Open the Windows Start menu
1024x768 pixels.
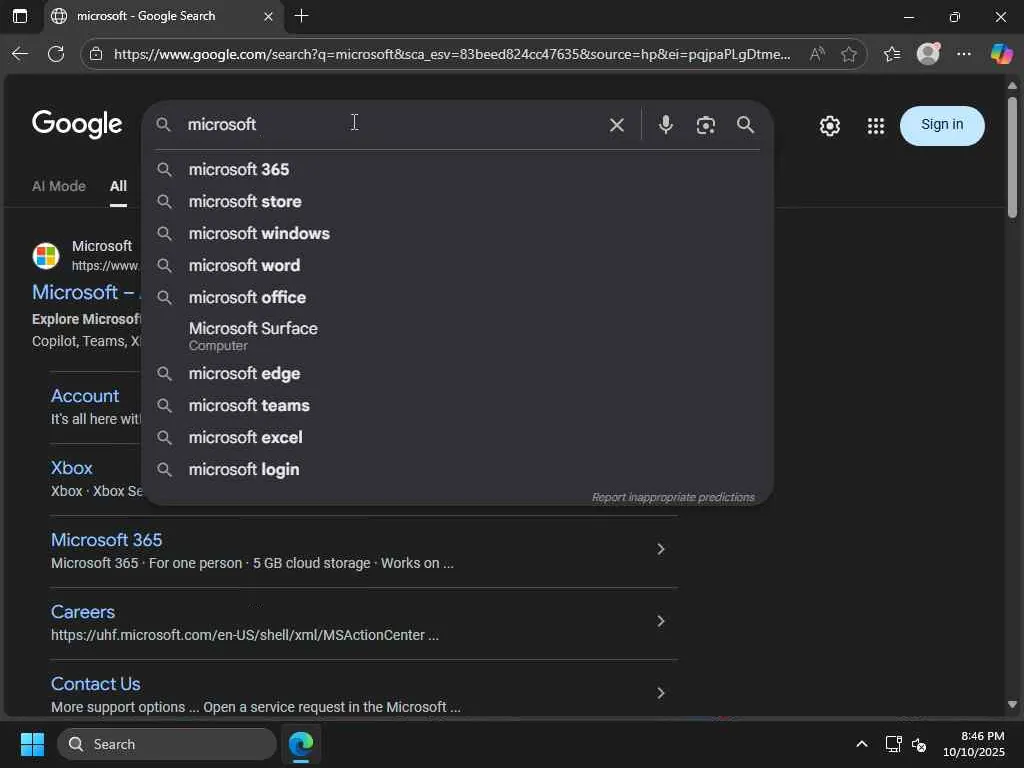(x=32, y=744)
